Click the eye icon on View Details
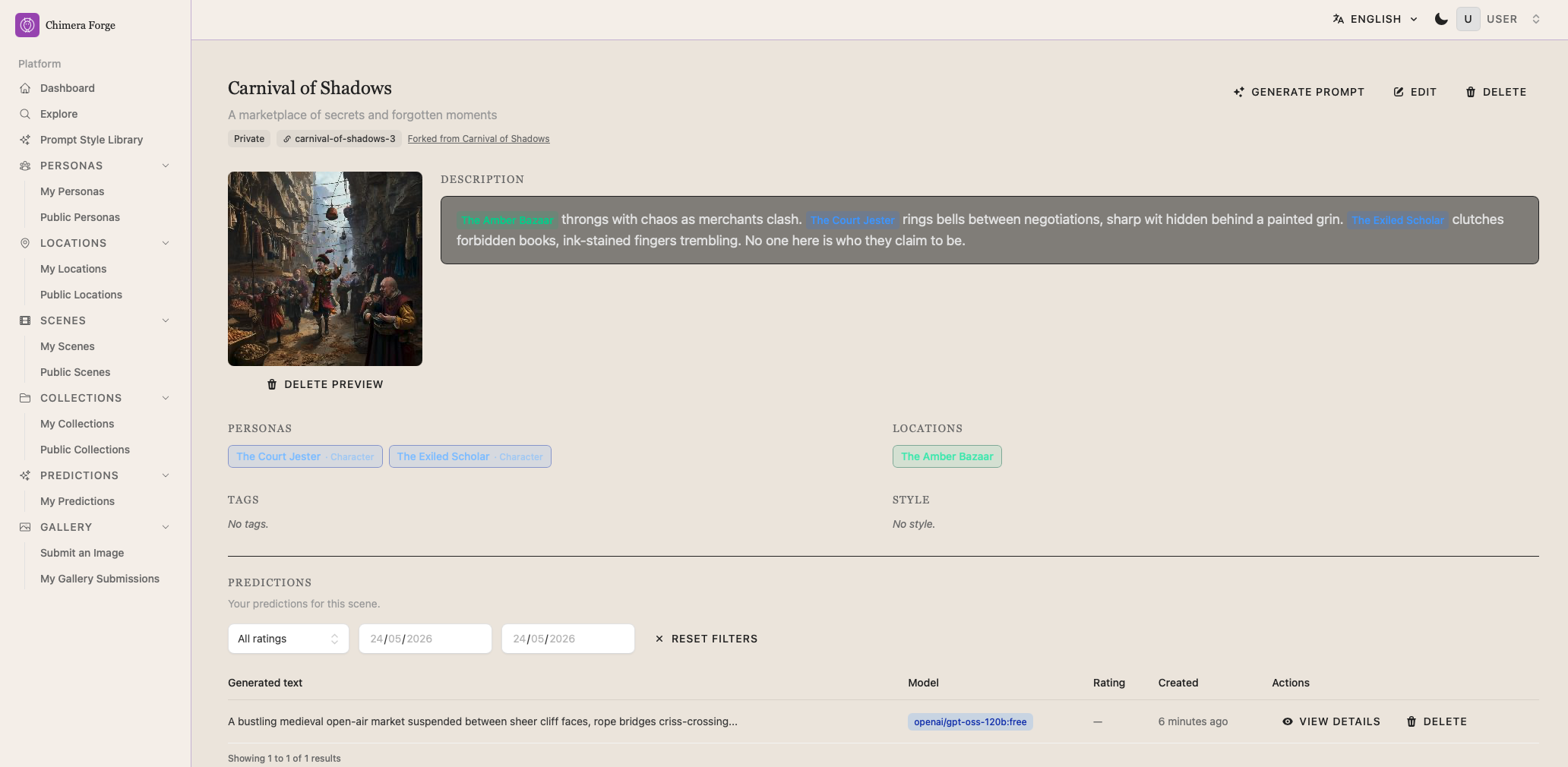This screenshot has width=1568, height=767. [x=1288, y=721]
